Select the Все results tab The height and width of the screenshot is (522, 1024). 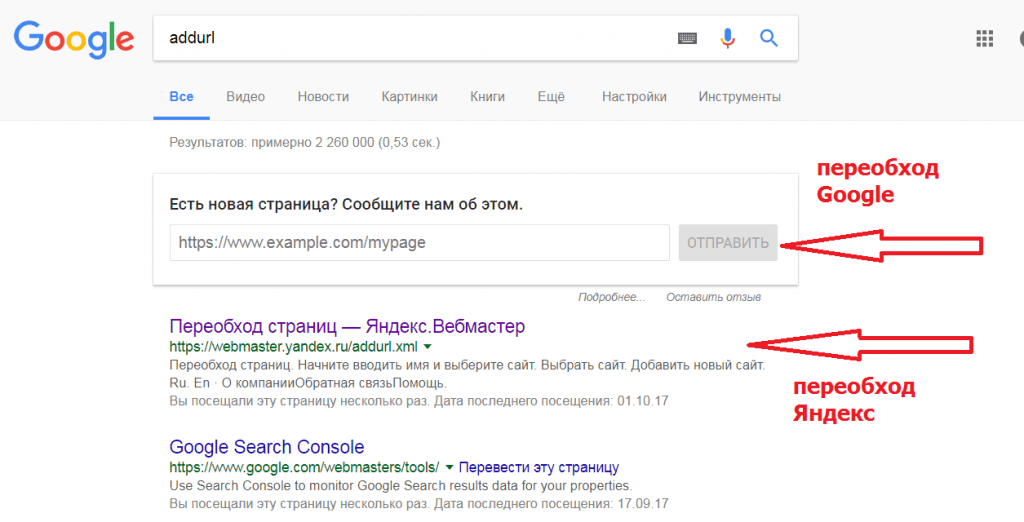(x=182, y=97)
